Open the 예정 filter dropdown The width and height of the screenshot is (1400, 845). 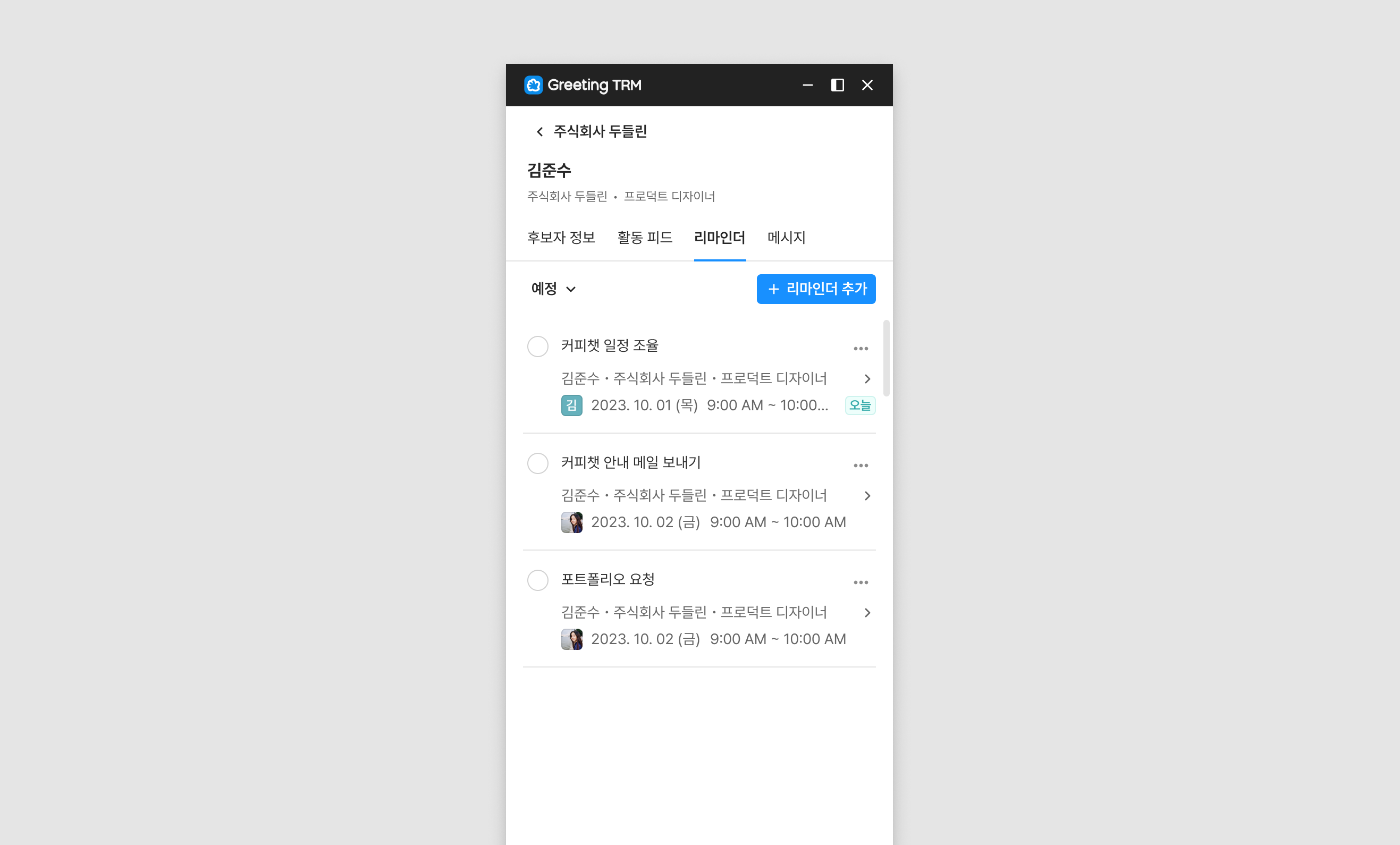pos(553,289)
